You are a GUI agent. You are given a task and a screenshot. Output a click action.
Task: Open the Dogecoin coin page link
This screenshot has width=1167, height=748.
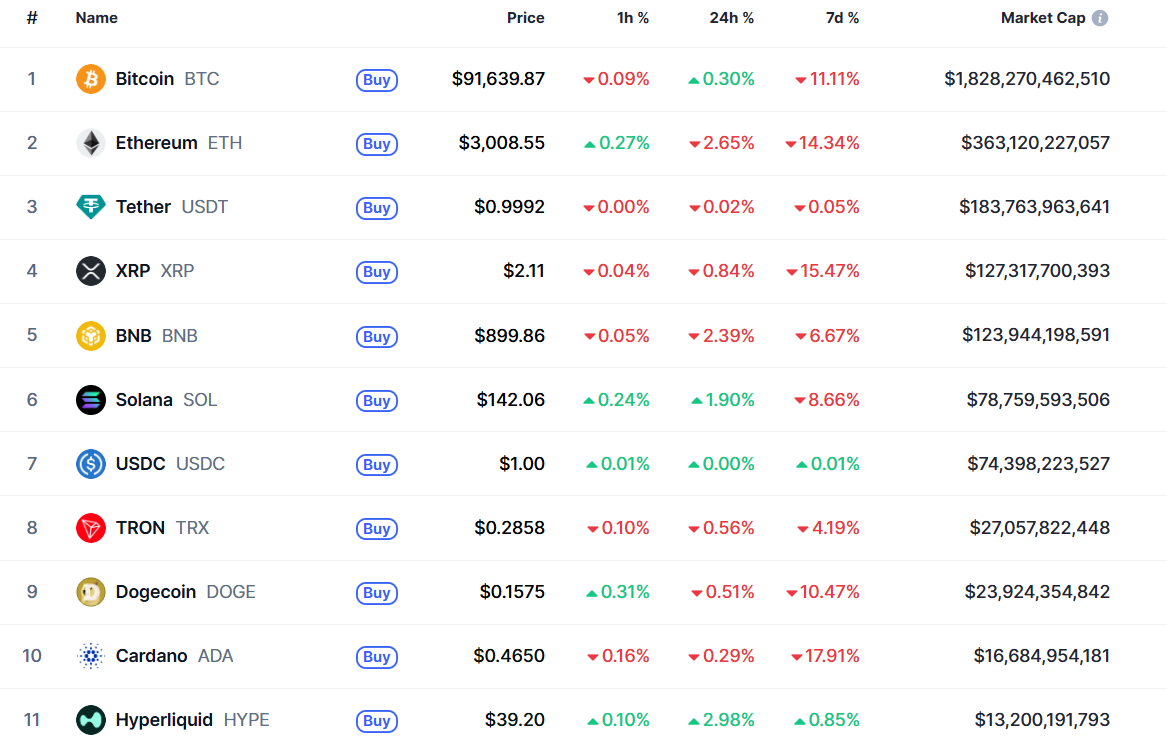tap(155, 592)
